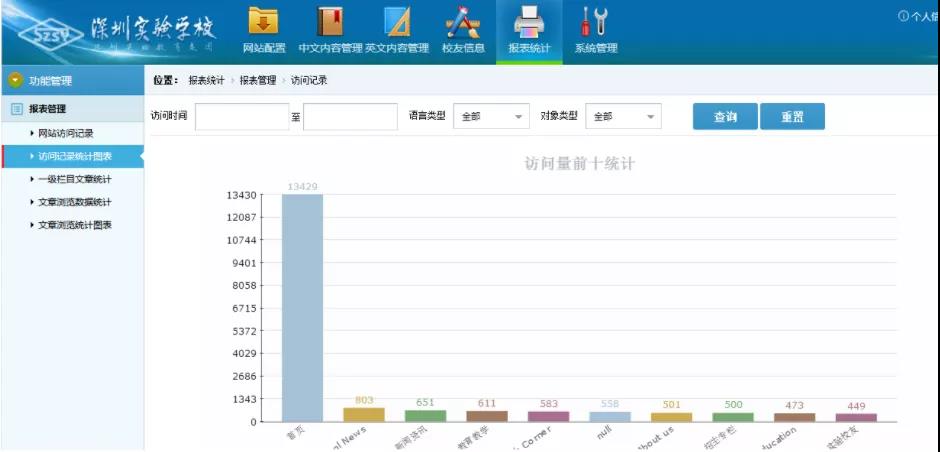Click the green bar labeled 651
The height and width of the screenshot is (452, 940).
(x=426, y=416)
